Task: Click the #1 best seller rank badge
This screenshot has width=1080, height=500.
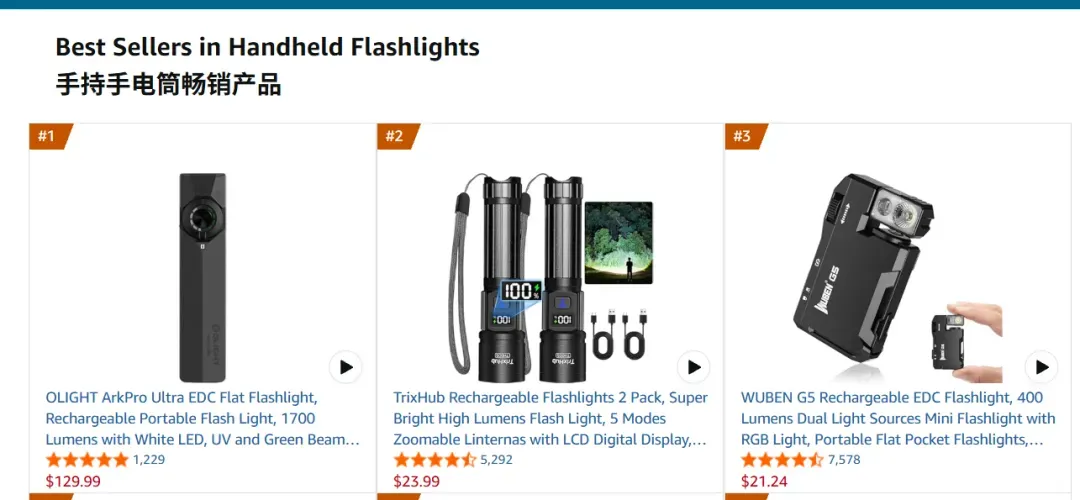Action: point(50,136)
